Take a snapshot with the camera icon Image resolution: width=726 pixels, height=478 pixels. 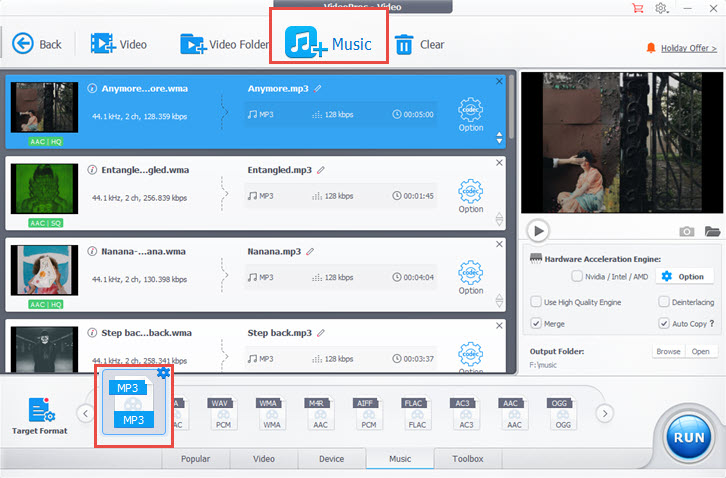(x=686, y=231)
